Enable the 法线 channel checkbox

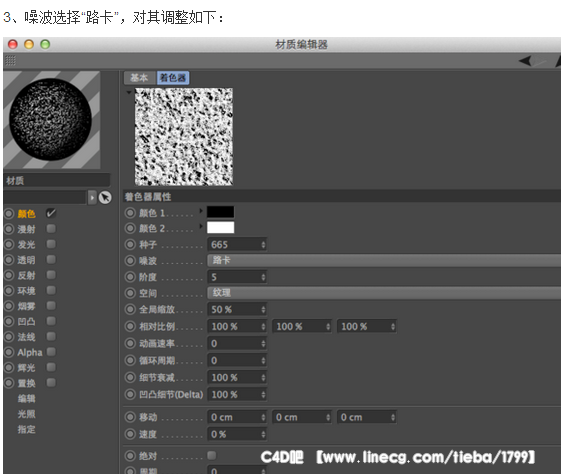coord(51,336)
